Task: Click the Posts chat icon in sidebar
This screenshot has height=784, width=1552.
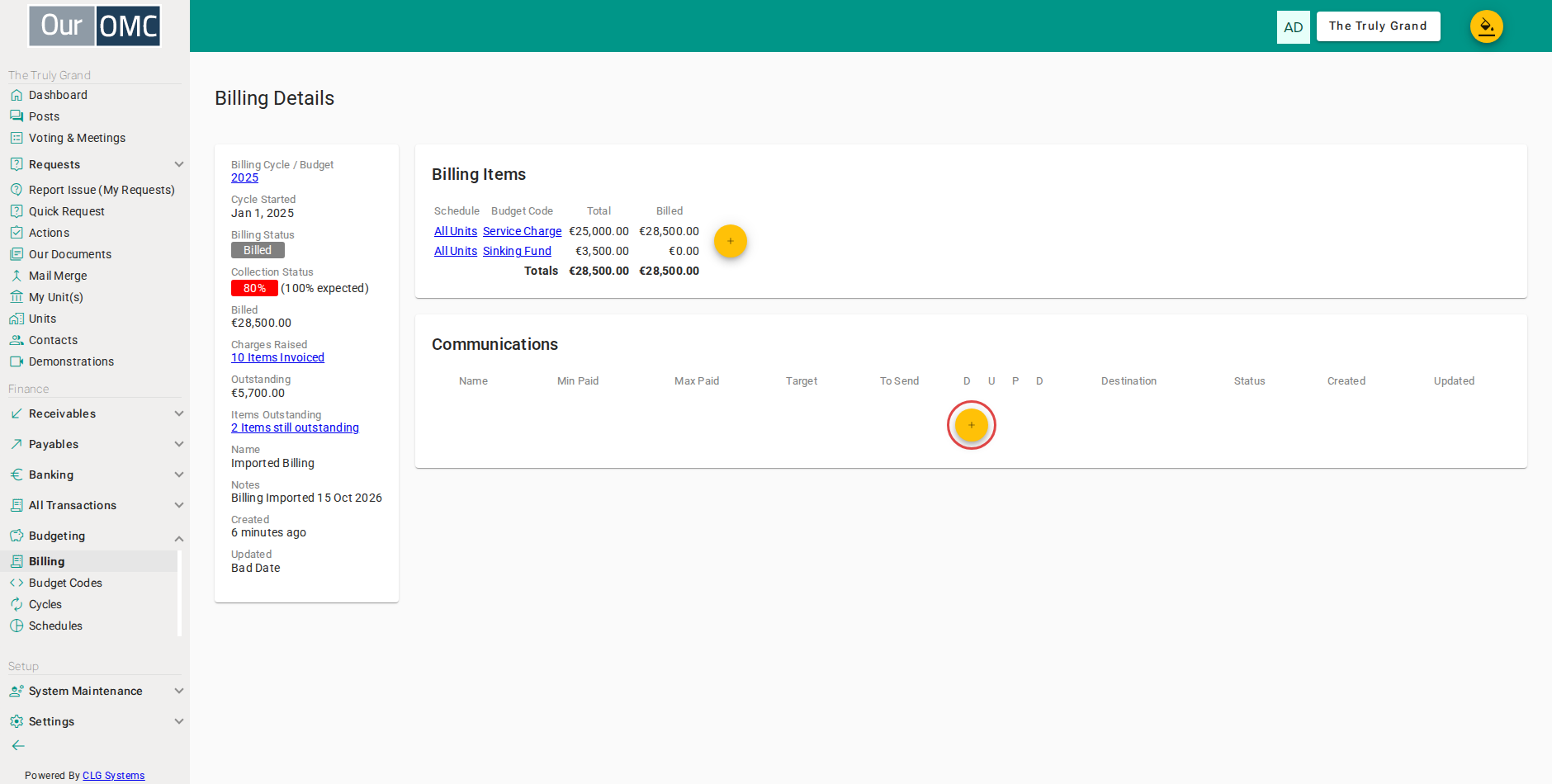Action: [17, 116]
